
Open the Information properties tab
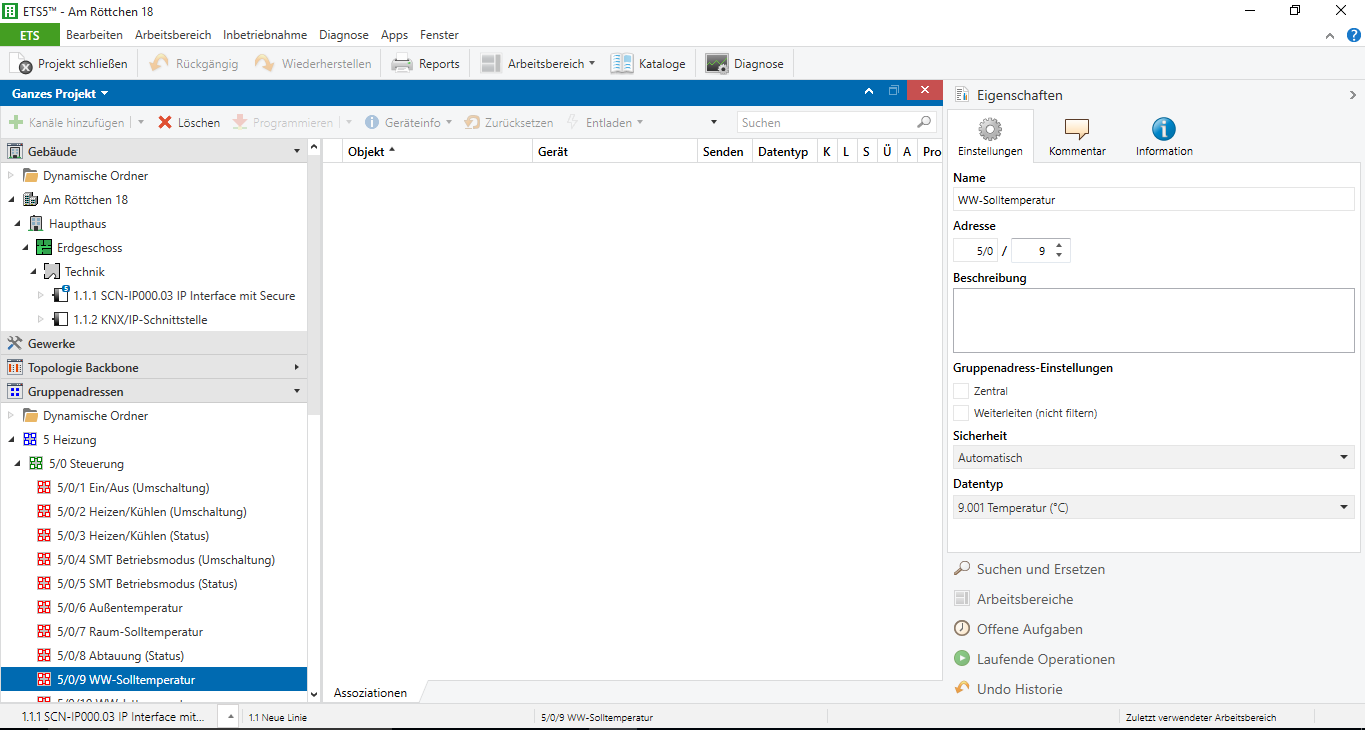click(1164, 137)
